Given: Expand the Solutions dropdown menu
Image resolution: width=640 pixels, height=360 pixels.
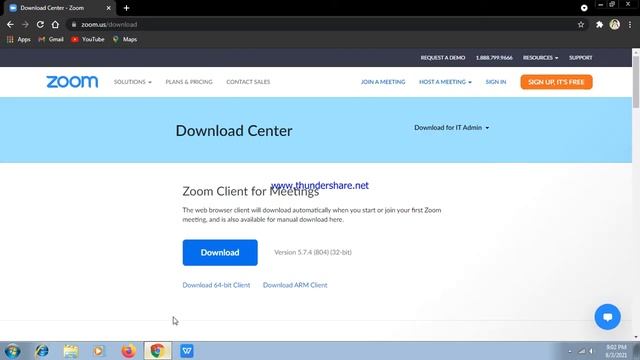Looking at the screenshot, I should point(133,82).
